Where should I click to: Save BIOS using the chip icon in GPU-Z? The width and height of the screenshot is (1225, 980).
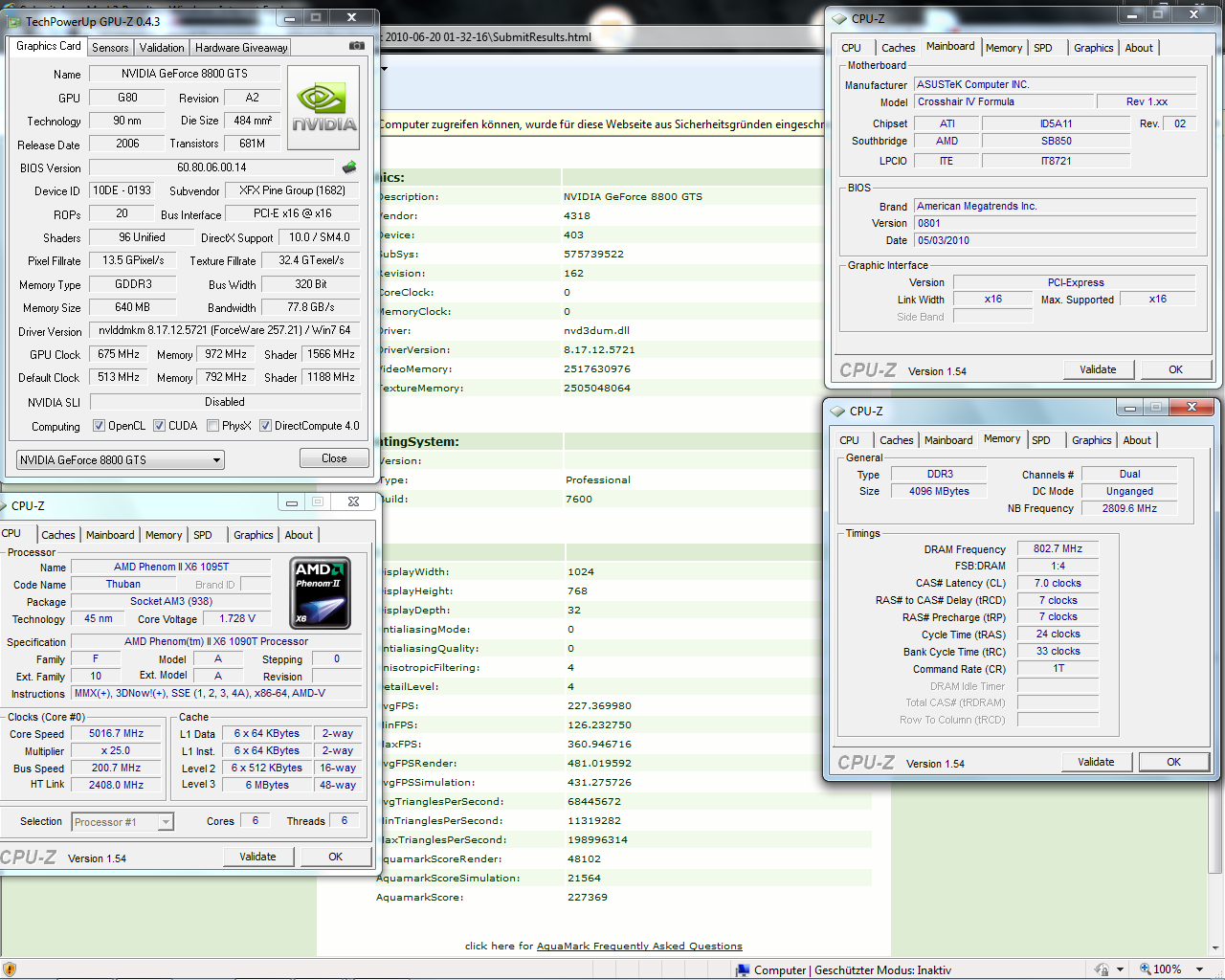click(349, 167)
